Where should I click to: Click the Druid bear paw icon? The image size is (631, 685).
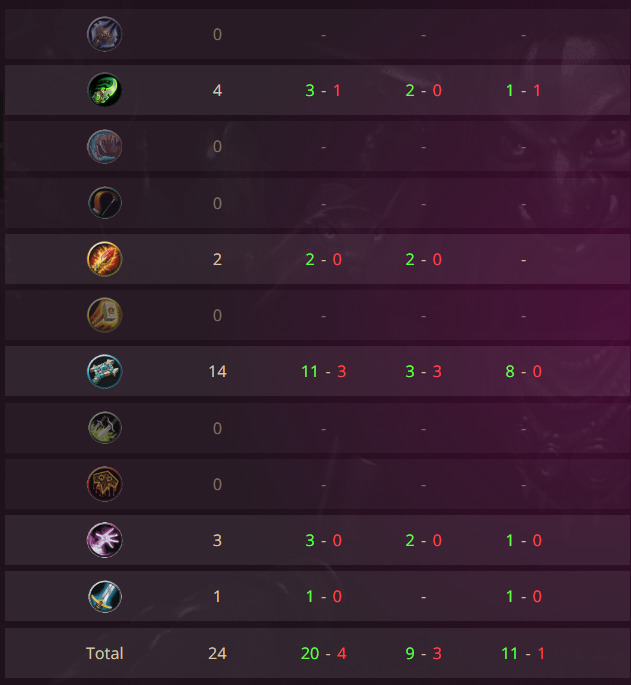(104, 146)
